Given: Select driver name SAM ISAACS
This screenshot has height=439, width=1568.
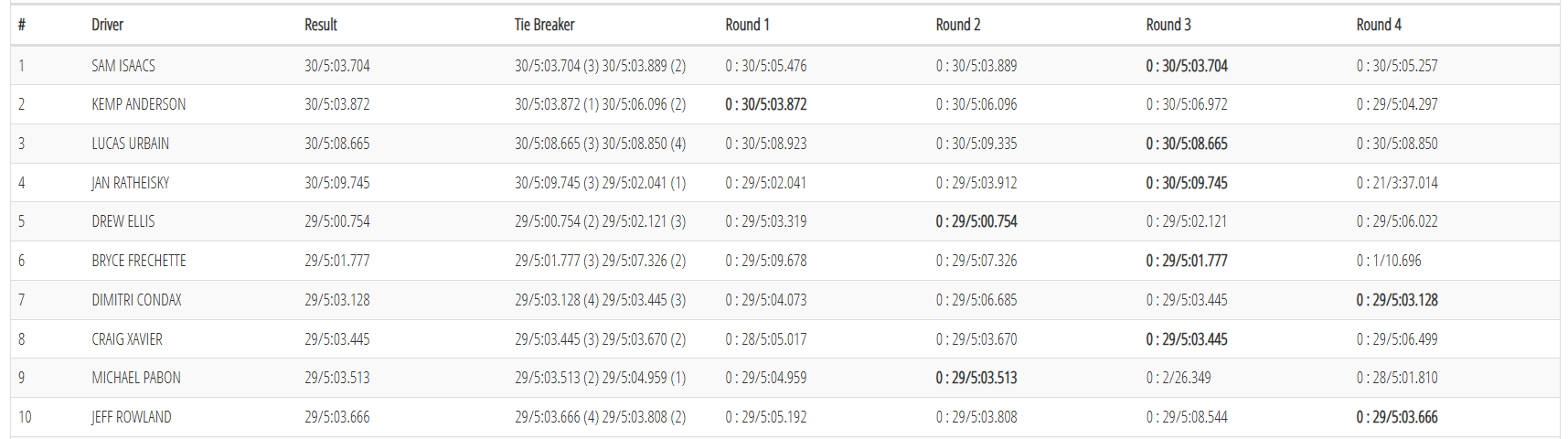Looking at the screenshot, I should tap(123, 66).
